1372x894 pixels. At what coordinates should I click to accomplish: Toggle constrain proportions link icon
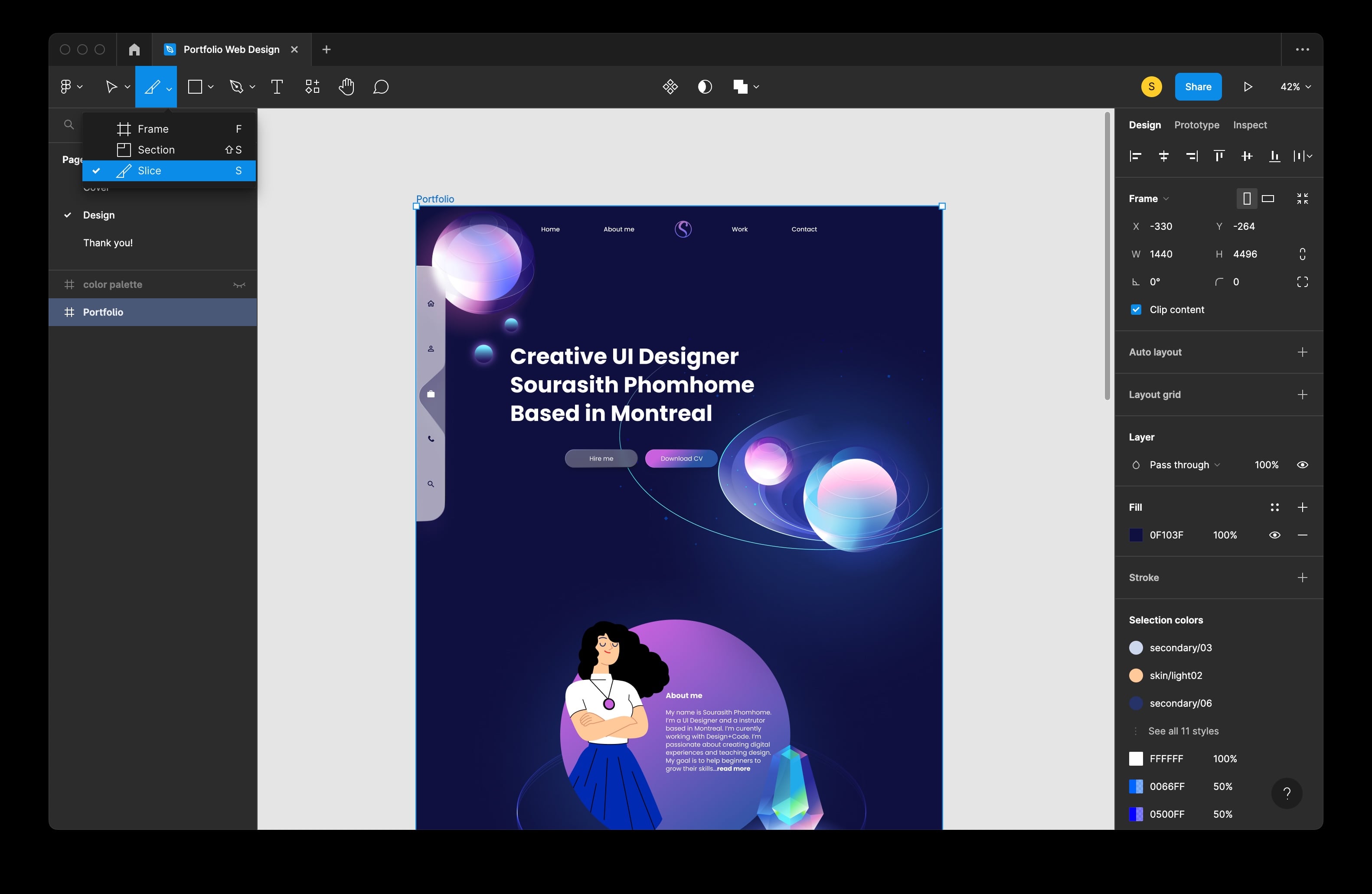point(1302,254)
